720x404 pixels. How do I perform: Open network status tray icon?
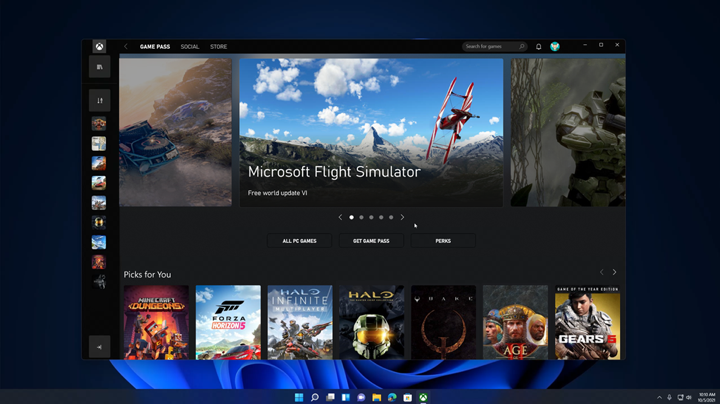(680, 398)
